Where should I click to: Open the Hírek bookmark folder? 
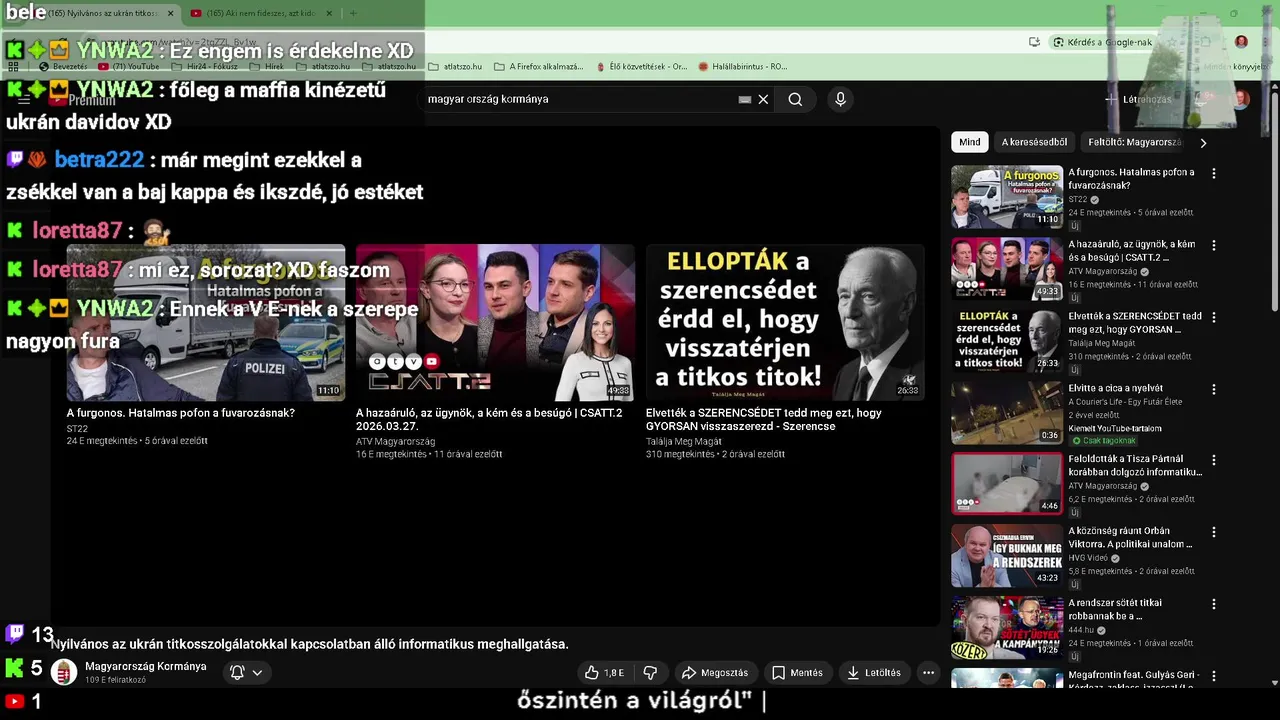coord(266,66)
